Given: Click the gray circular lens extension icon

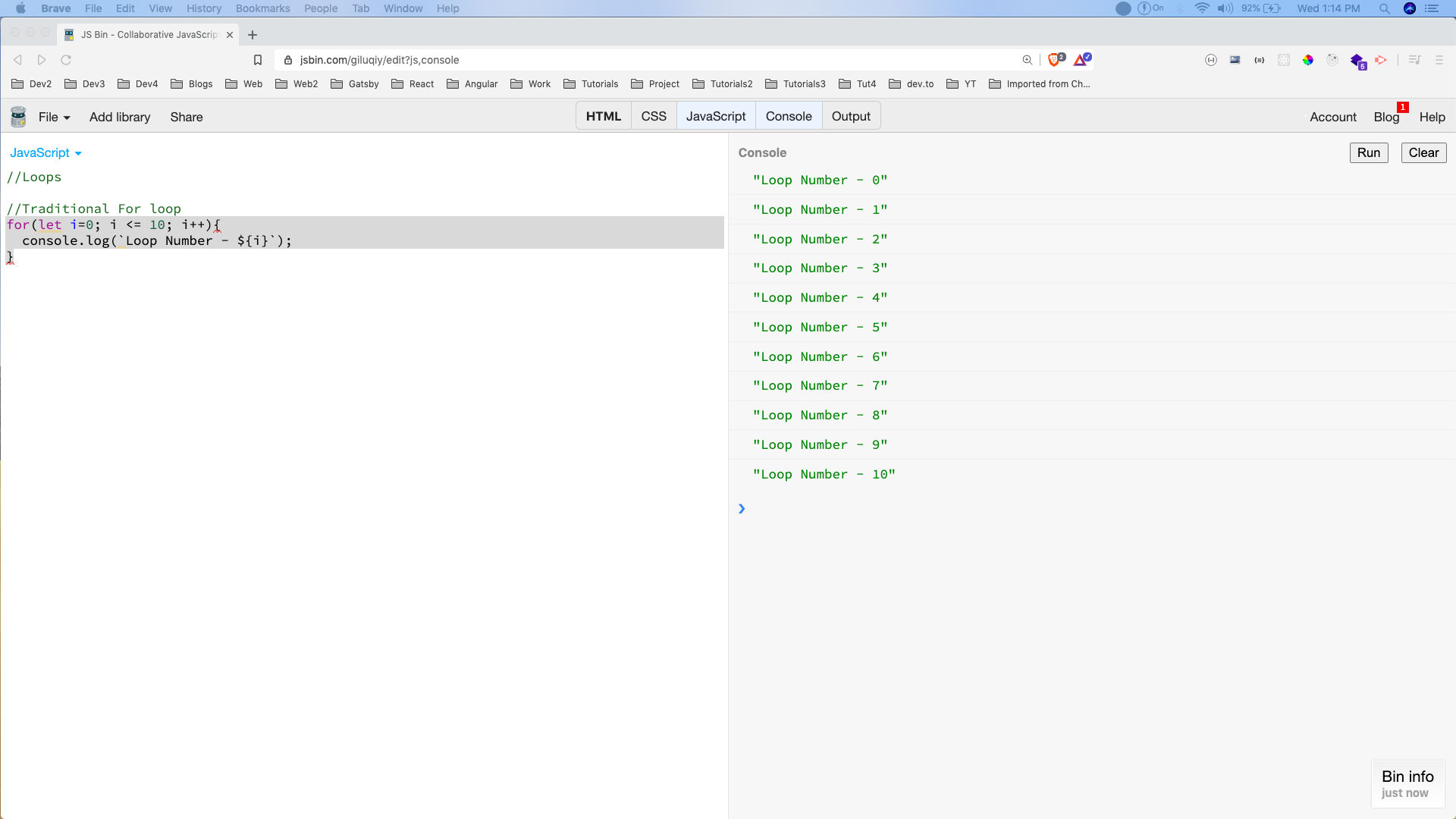Looking at the screenshot, I should pyautogui.click(x=1332, y=60).
